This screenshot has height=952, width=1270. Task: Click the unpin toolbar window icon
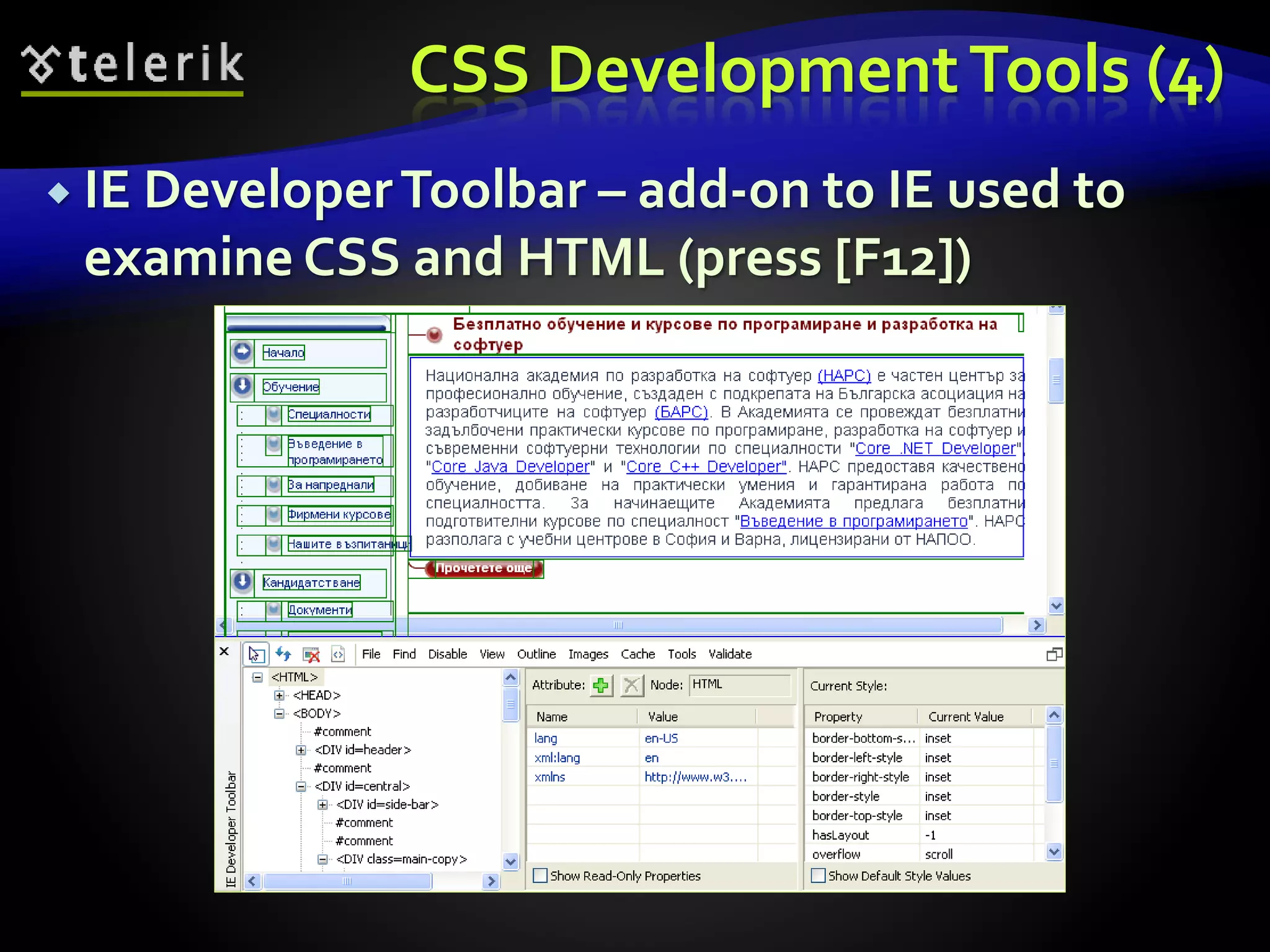1054,654
